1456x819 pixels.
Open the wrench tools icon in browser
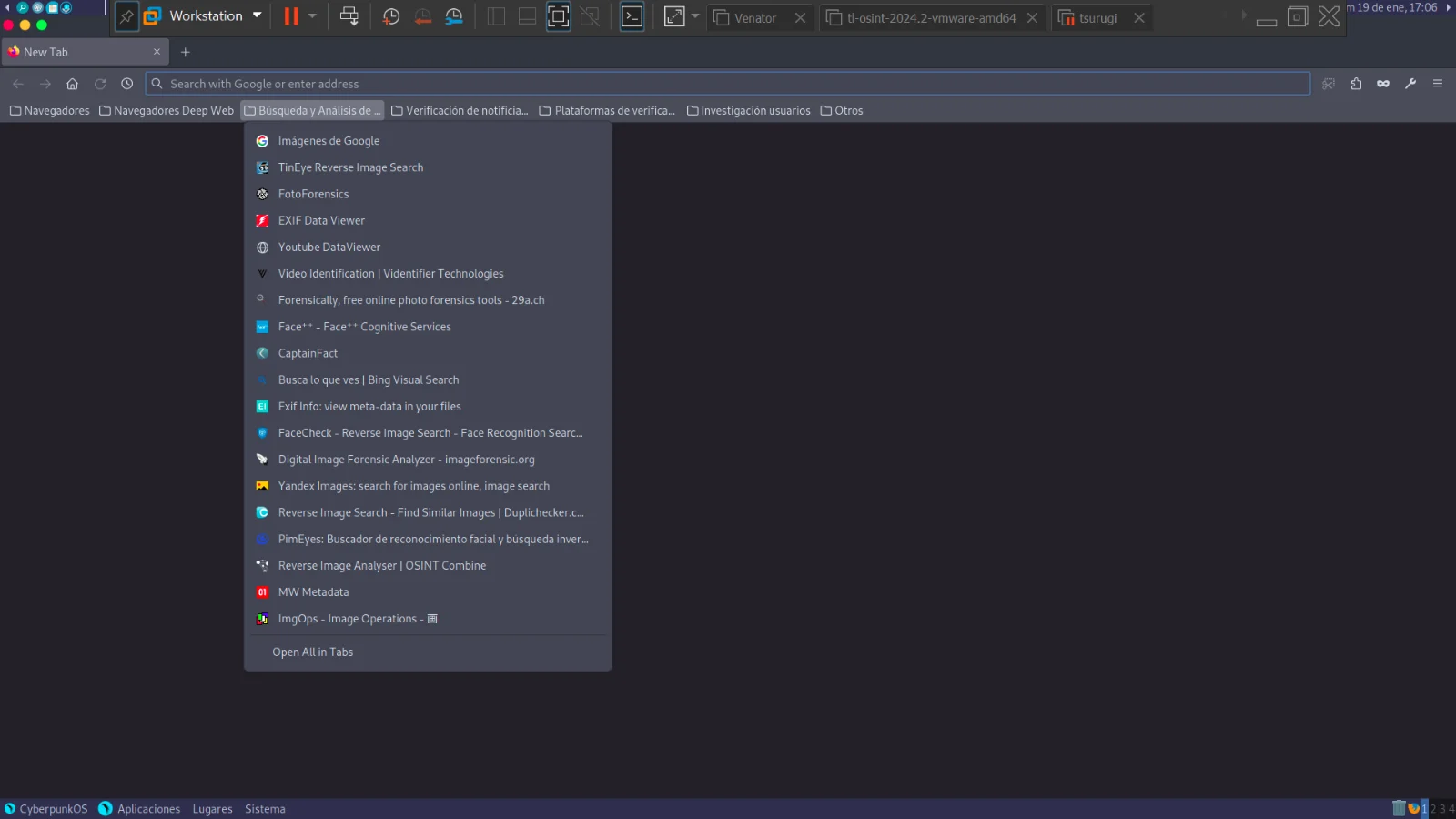[1410, 84]
